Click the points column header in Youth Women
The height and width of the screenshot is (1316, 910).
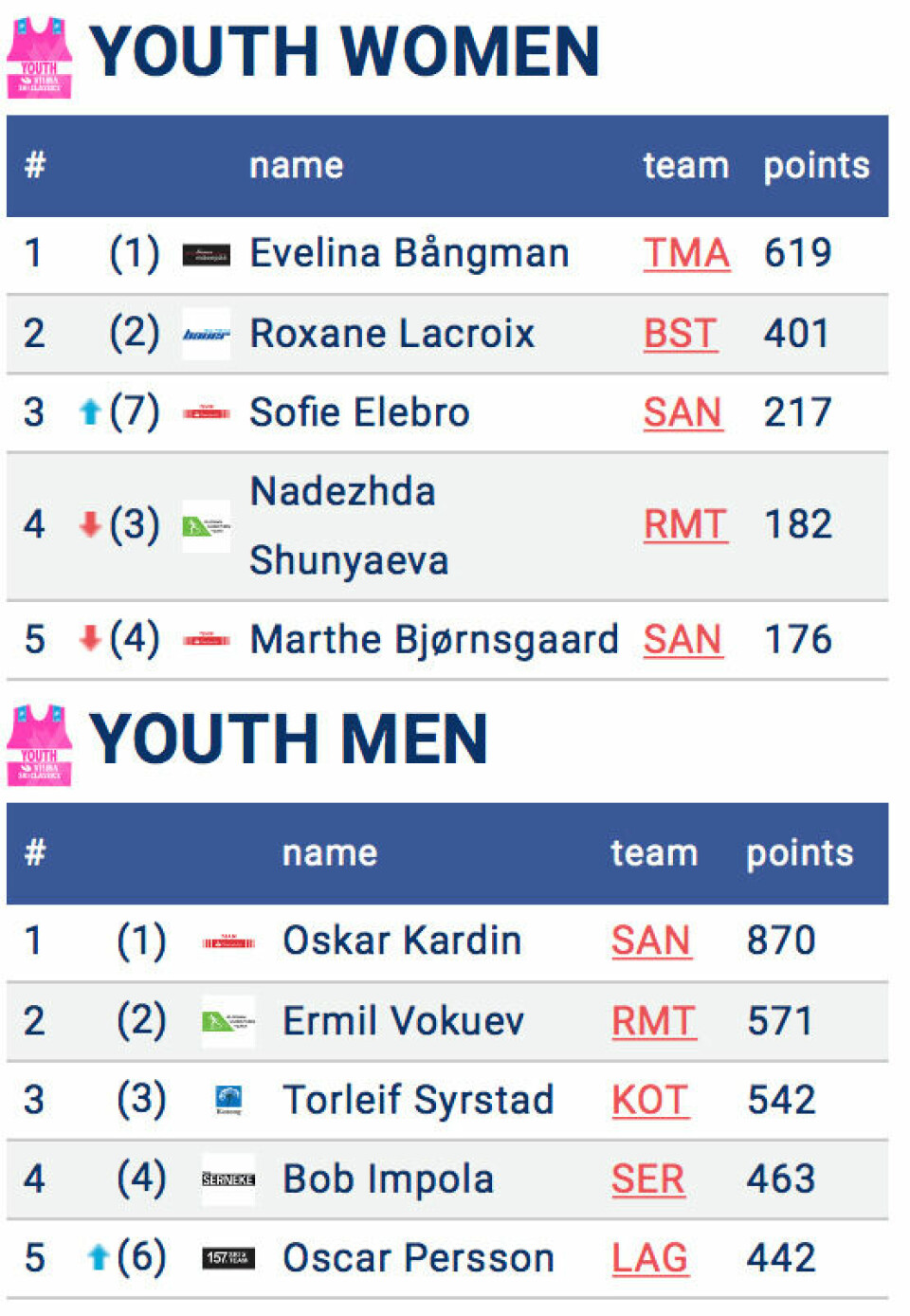(816, 166)
